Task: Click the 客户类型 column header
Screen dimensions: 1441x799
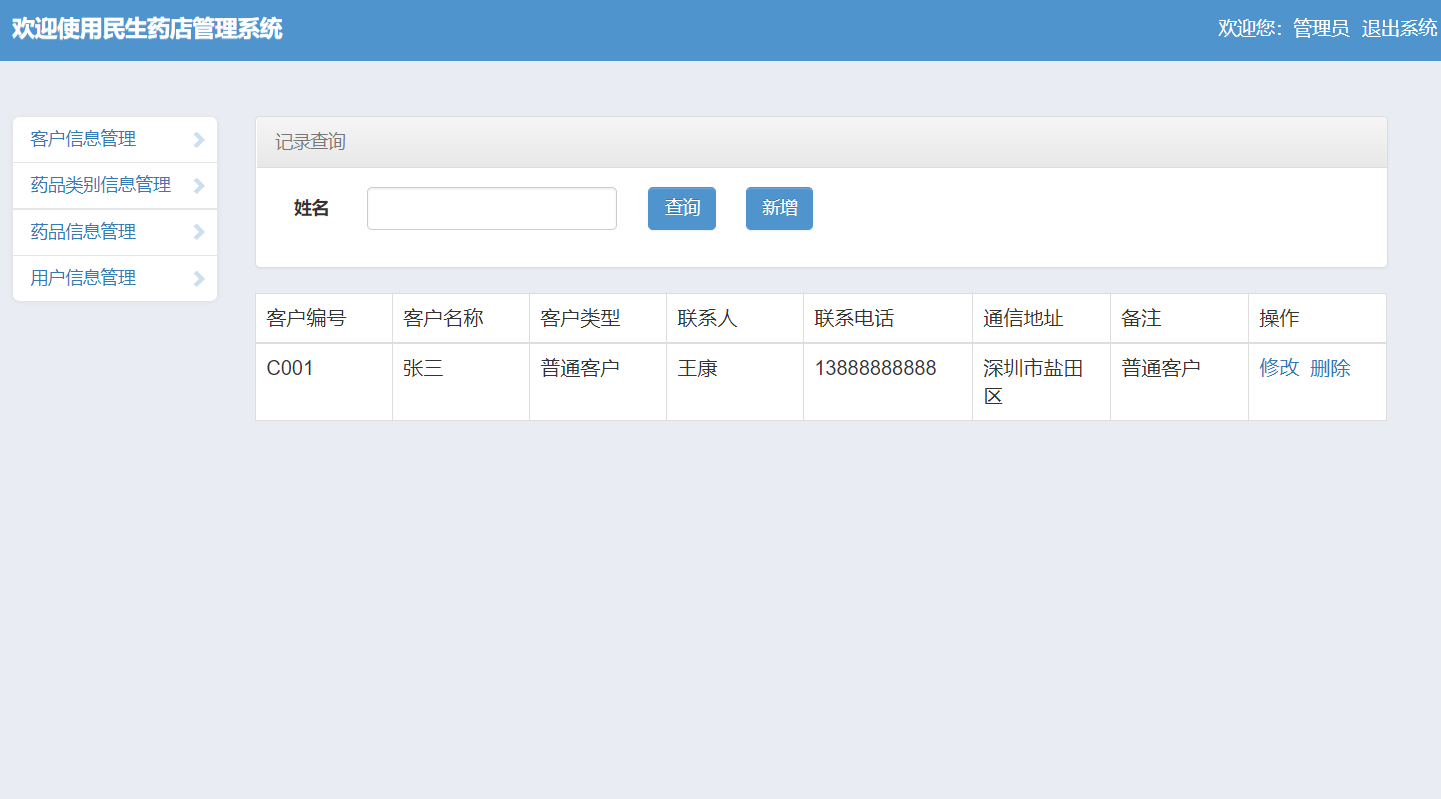Action: (598, 318)
